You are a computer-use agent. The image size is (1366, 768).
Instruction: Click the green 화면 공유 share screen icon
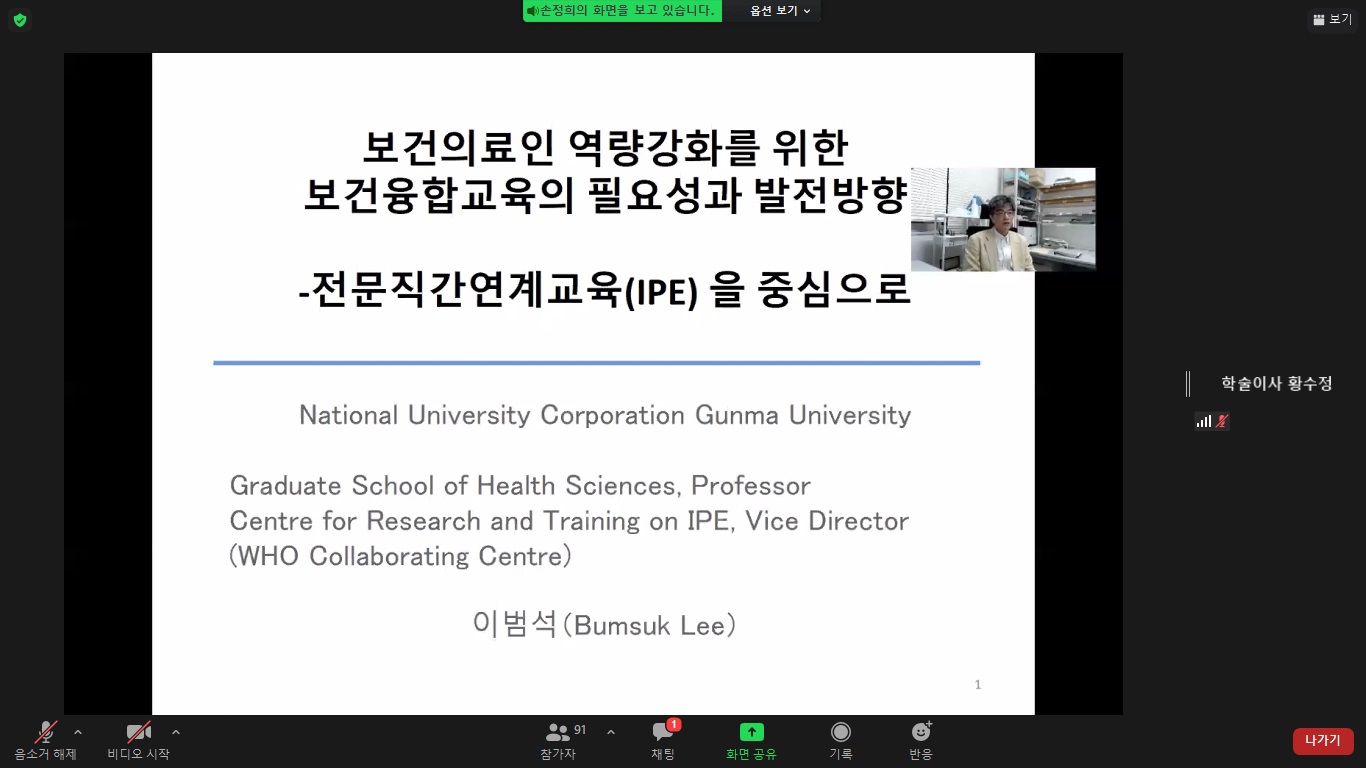tap(752, 732)
